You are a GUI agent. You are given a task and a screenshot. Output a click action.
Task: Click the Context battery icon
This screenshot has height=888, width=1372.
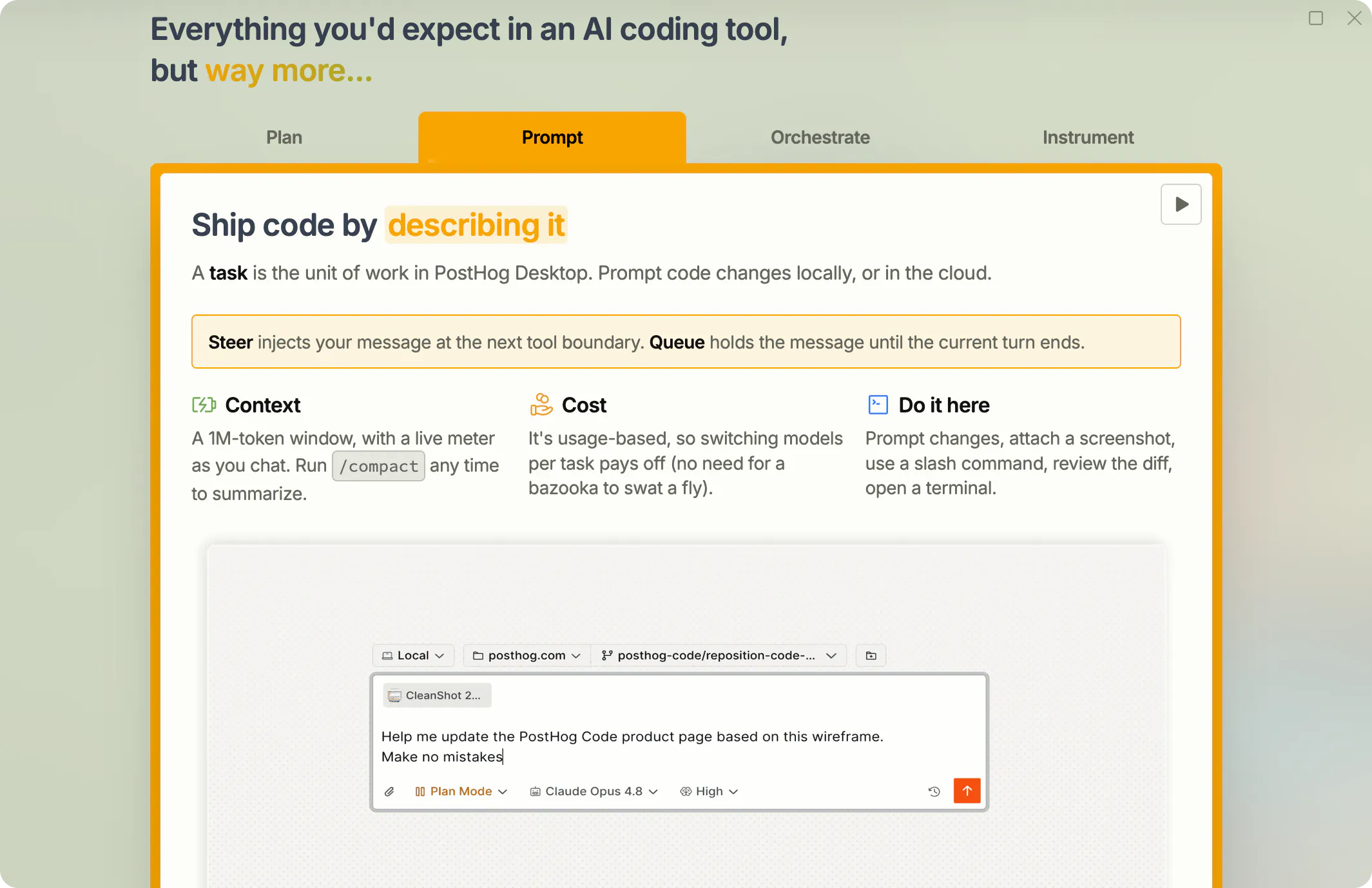point(204,405)
